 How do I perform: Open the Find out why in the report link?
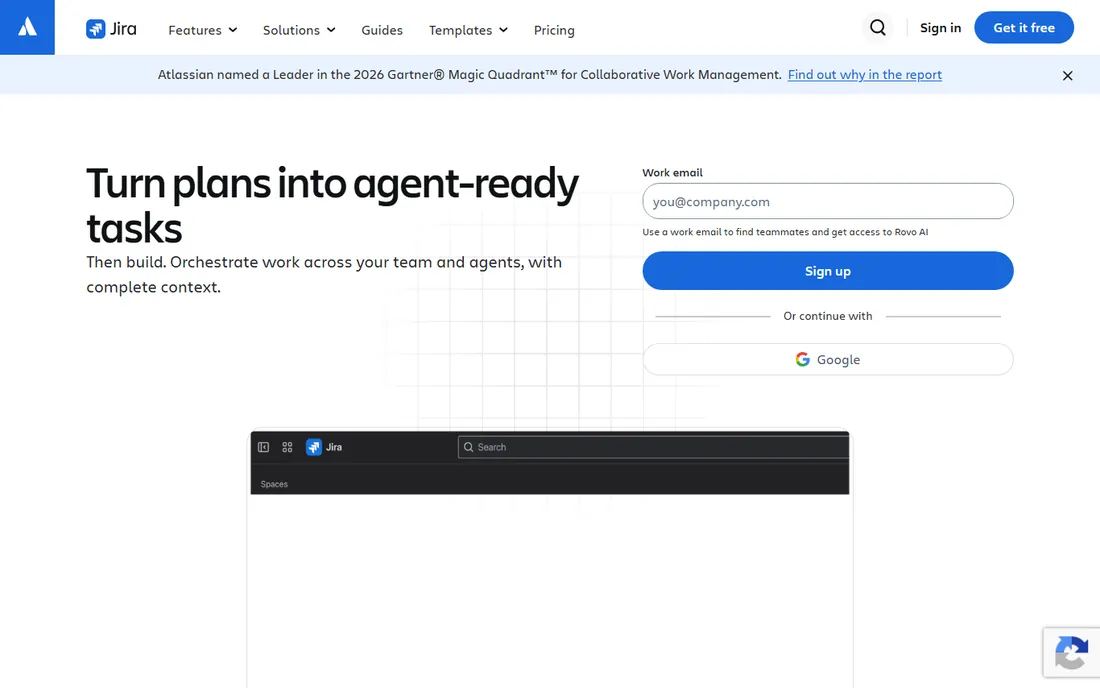pos(864,74)
